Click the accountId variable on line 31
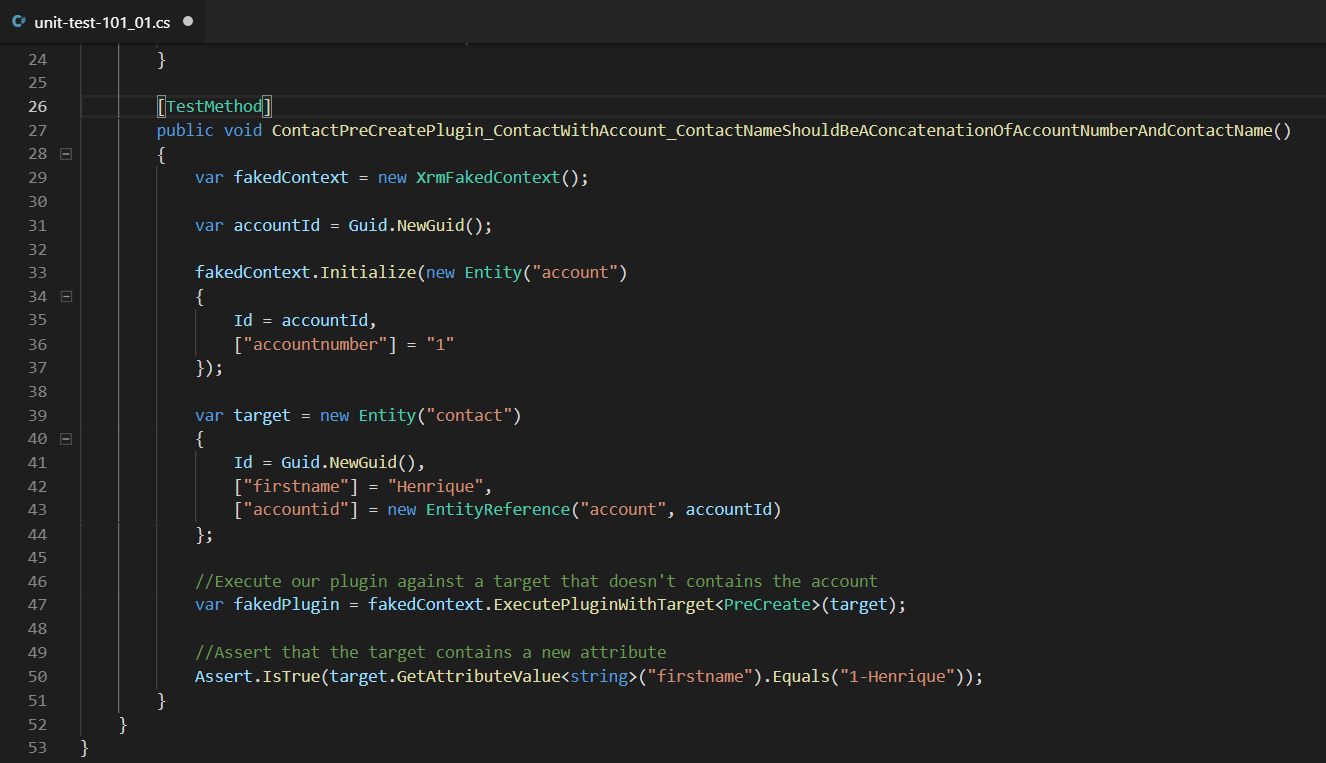 click(x=276, y=225)
